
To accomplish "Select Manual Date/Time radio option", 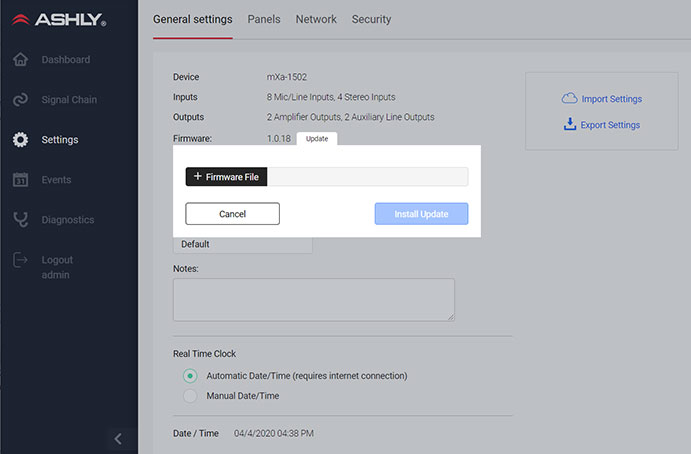I will tap(190, 396).
